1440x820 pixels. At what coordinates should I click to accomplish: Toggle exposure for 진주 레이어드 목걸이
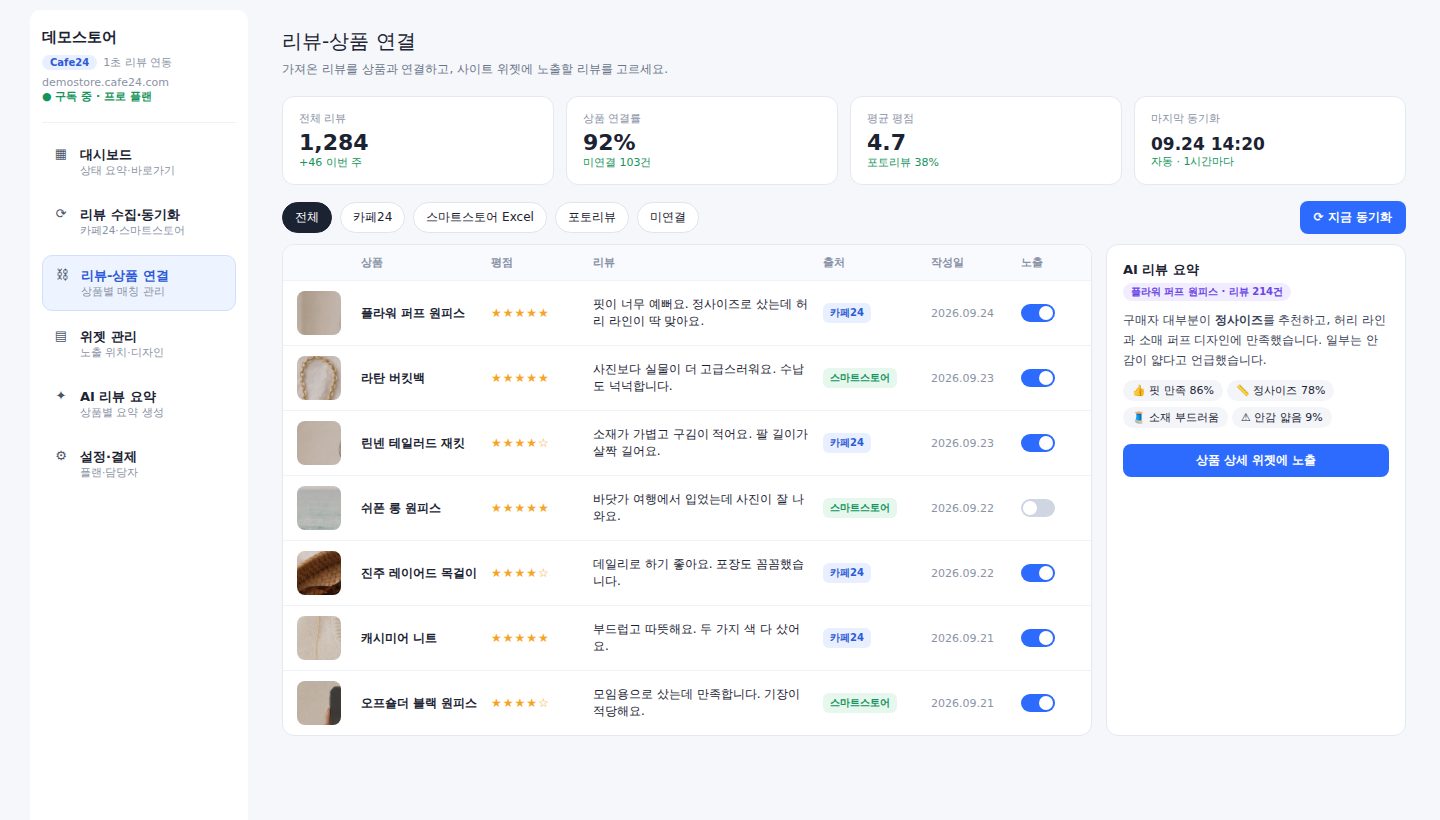(x=1038, y=573)
